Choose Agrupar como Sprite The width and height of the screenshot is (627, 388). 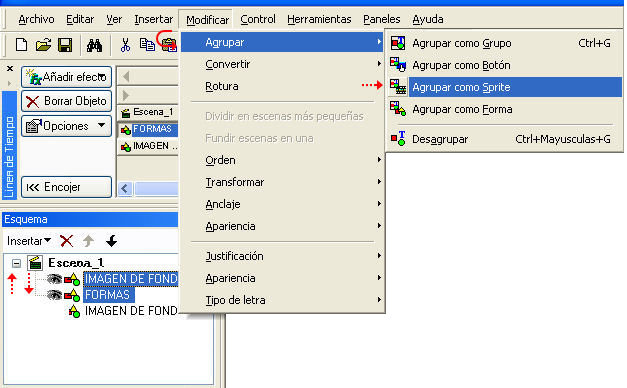504,87
